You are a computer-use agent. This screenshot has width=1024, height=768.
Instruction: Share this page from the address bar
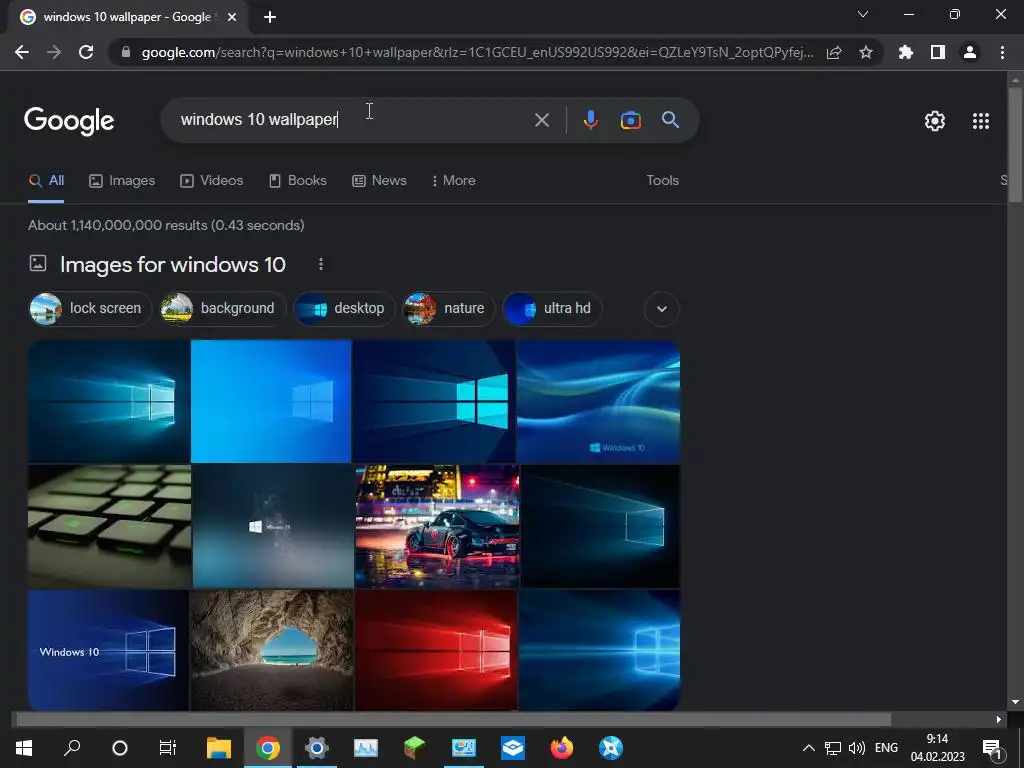pyautogui.click(x=834, y=52)
